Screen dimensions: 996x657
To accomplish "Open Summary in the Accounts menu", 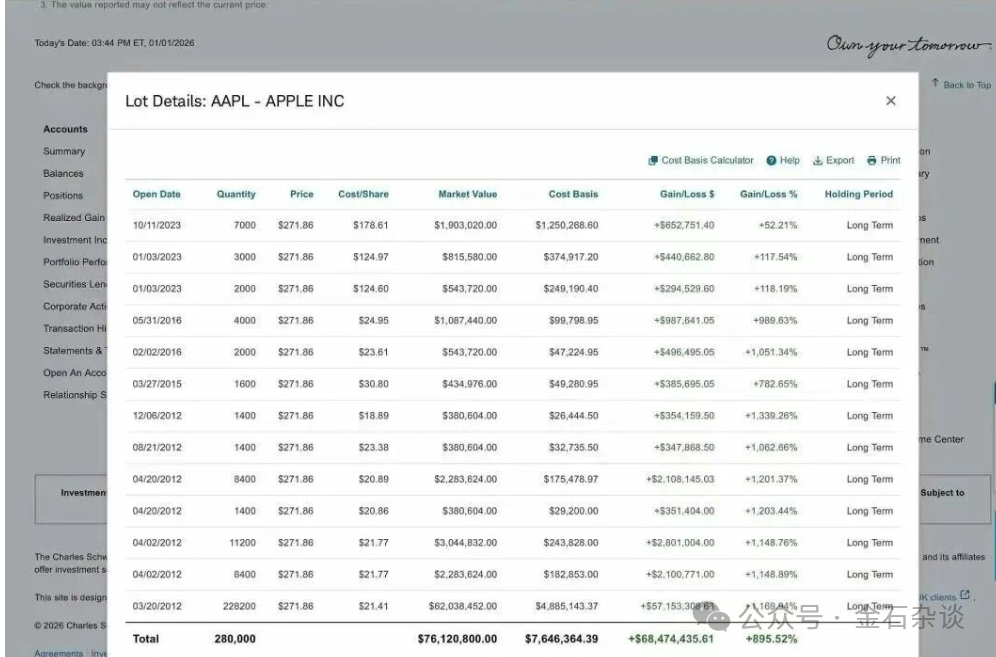I will point(64,151).
